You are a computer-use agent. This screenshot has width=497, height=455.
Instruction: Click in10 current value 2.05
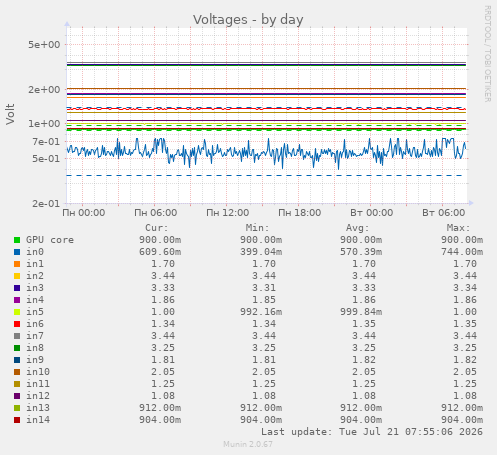click(x=163, y=372)
